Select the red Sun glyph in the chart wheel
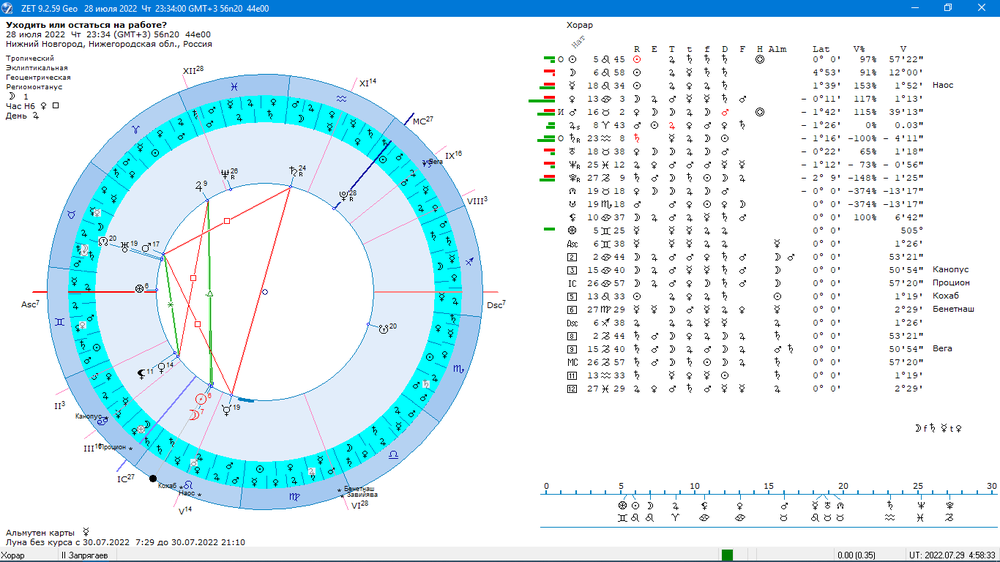The width and height of the screenshot is (1000, 562). tap(201, 399)
